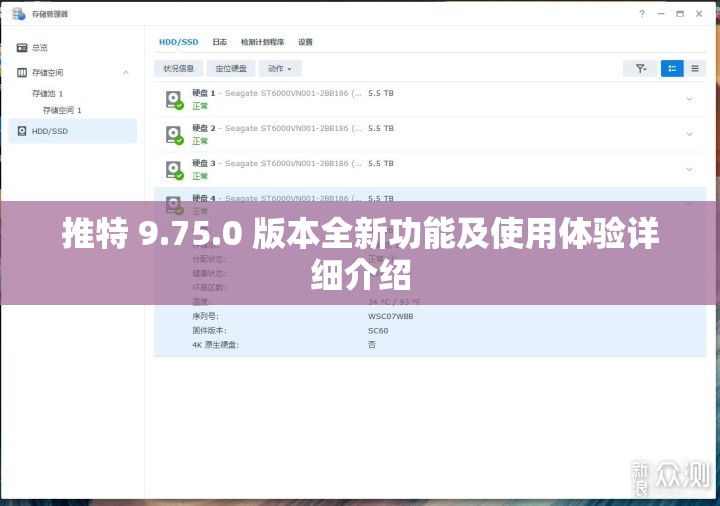Open the help question mark icon
720x506 pixels.
[x=642, y=14]
